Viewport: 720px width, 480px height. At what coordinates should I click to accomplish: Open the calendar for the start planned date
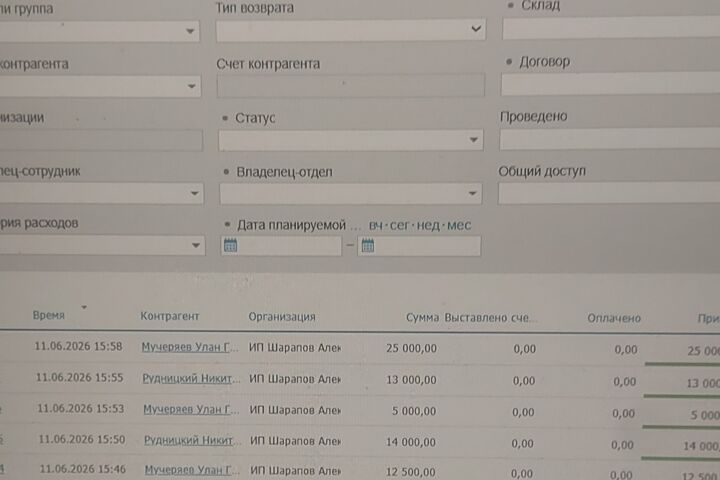click(230, 246)
